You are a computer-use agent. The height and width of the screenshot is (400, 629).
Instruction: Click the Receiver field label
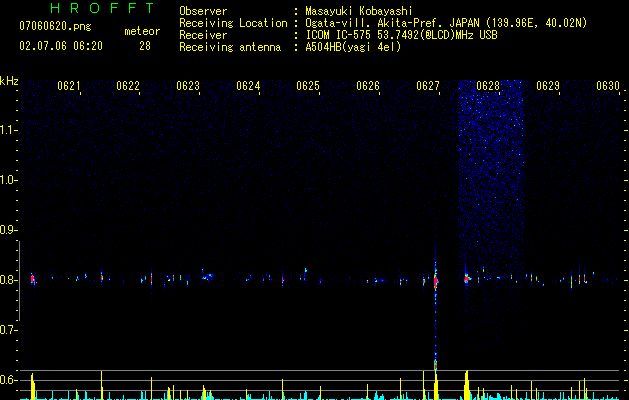point(203,35)
